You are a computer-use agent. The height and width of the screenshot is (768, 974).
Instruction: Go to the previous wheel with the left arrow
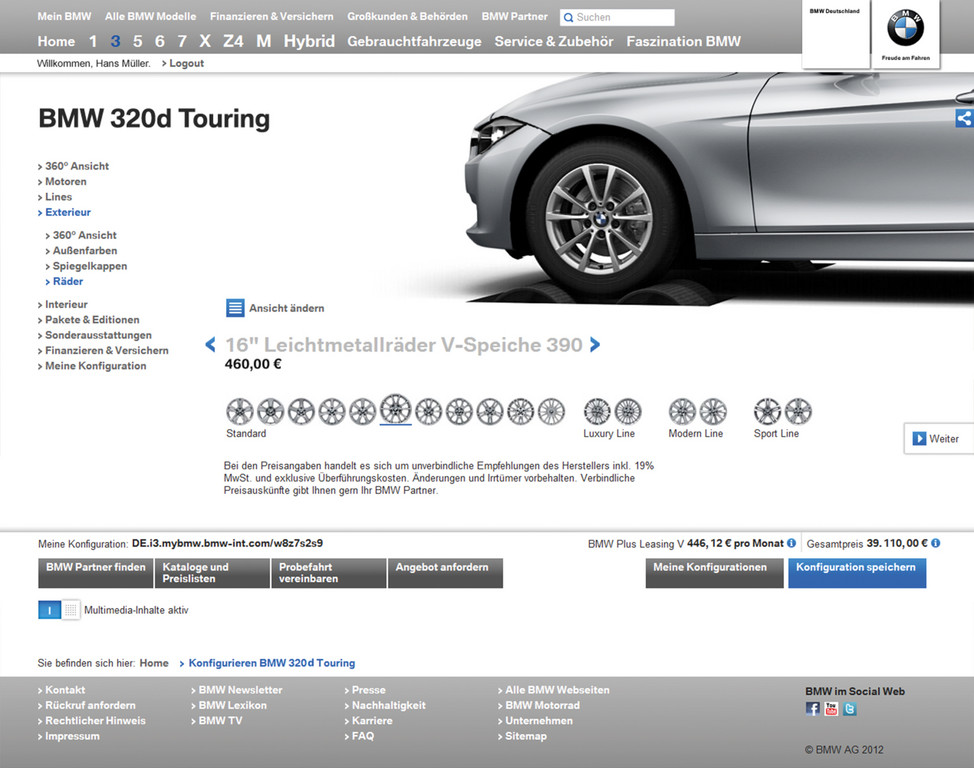click(211, 344)
